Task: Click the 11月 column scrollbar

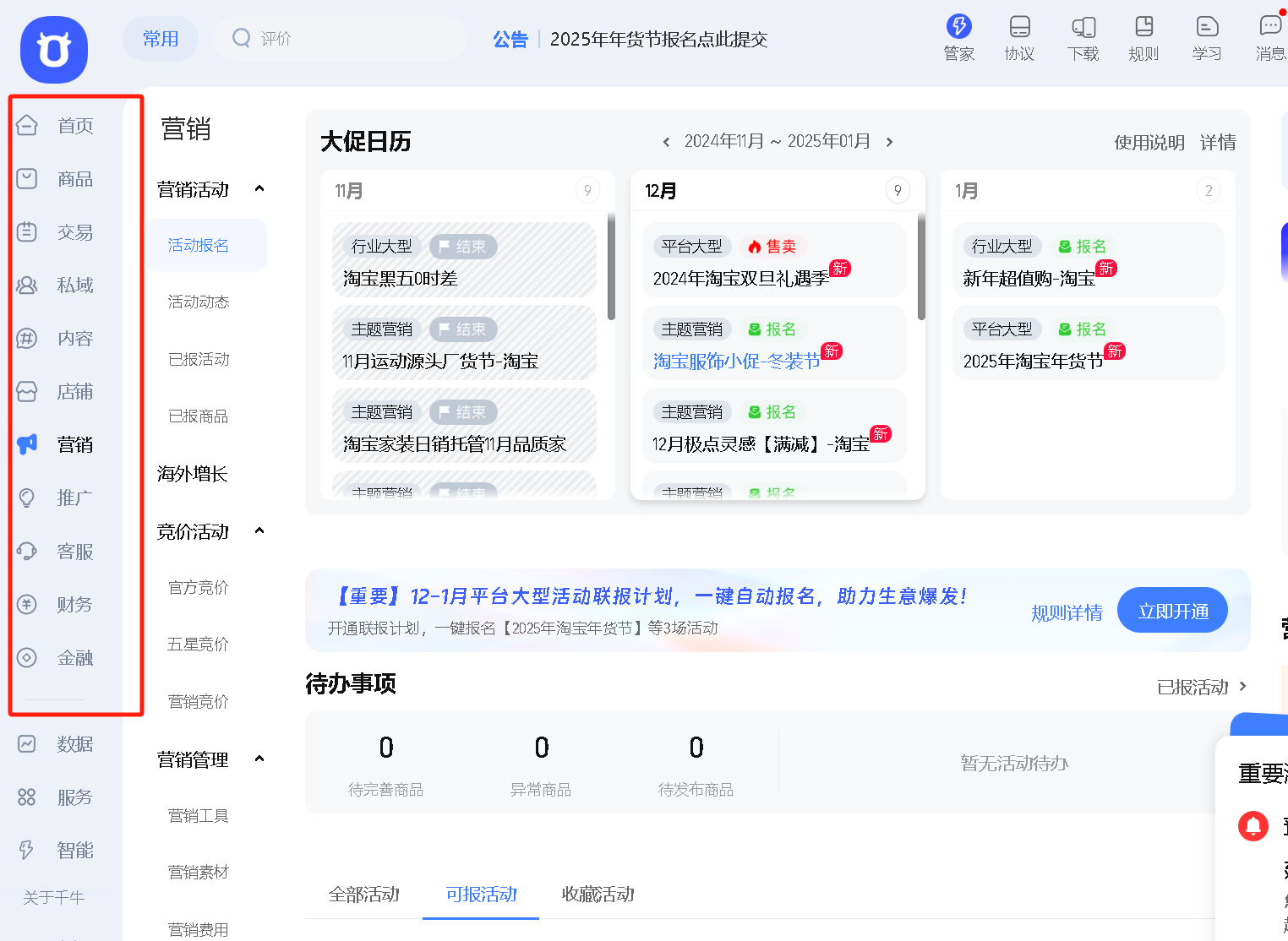Action: [x=611, y=267]
